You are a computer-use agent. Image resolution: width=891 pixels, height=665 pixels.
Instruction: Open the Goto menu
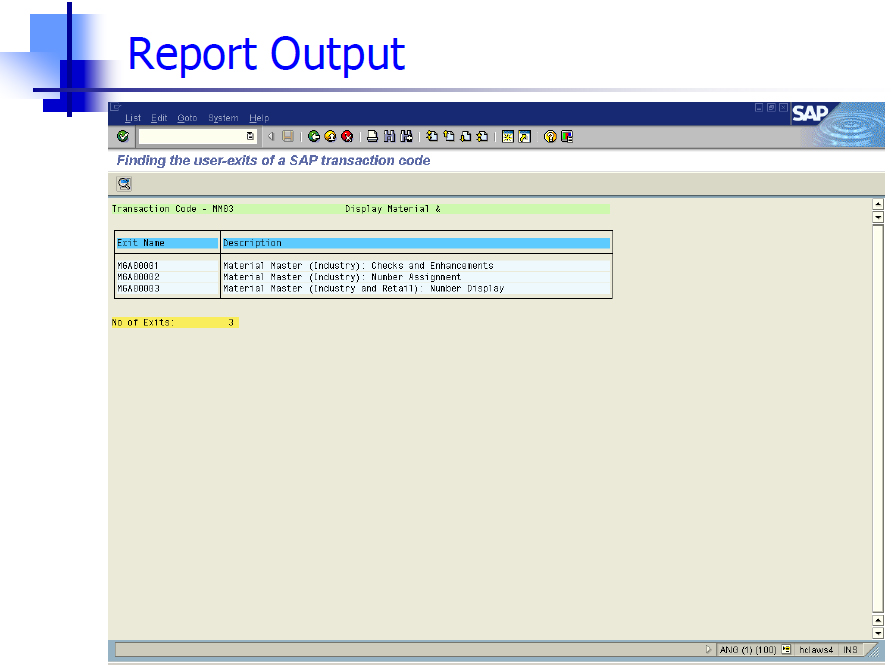coord(187,118)
